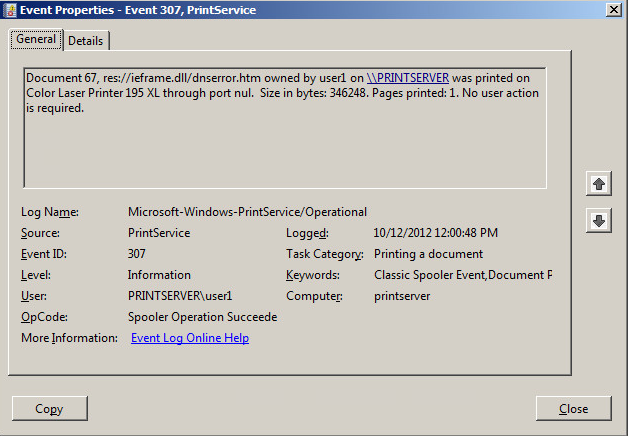Click the Event Properties title bar icon
Image resolution: width=628 pixels, height=436 pixels.
(10, 9)
